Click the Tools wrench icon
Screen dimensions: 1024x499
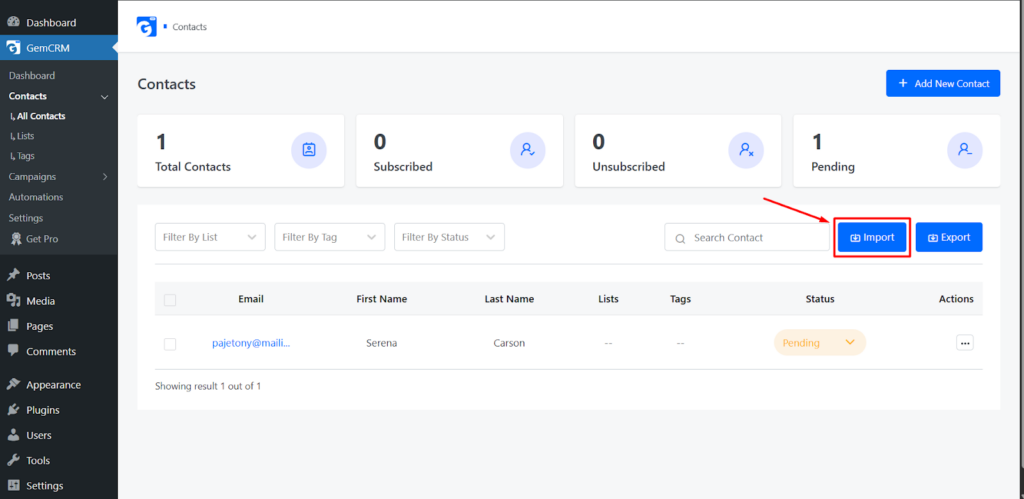pos(13,460)
